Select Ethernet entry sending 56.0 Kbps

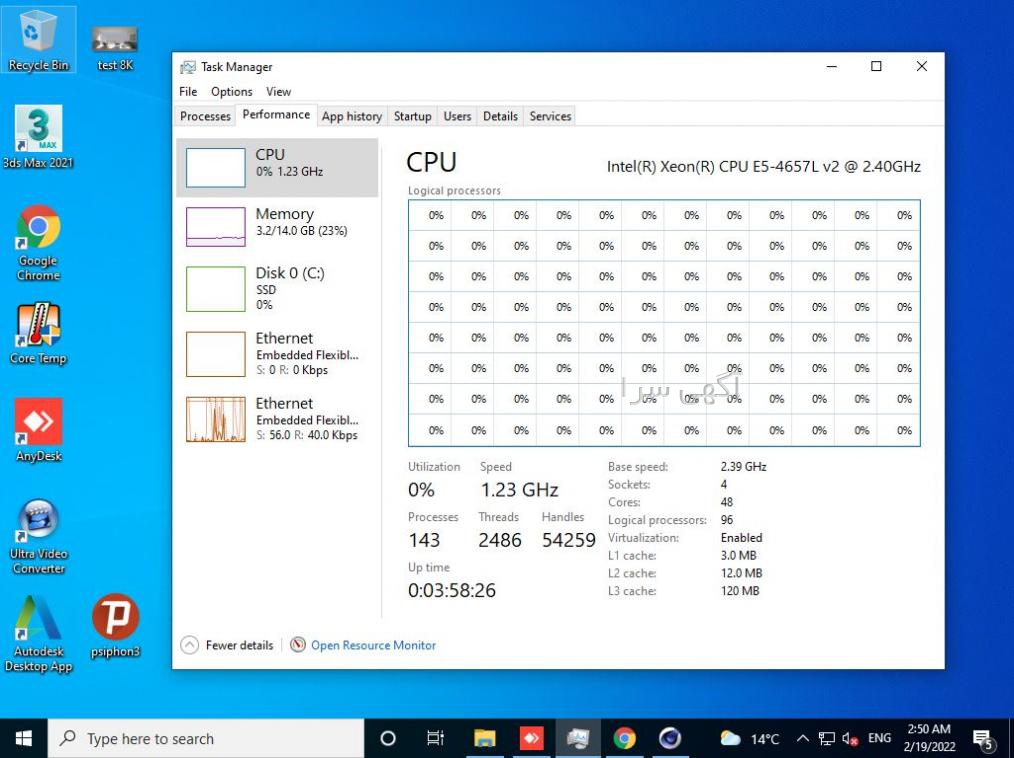tap(277, 419)
